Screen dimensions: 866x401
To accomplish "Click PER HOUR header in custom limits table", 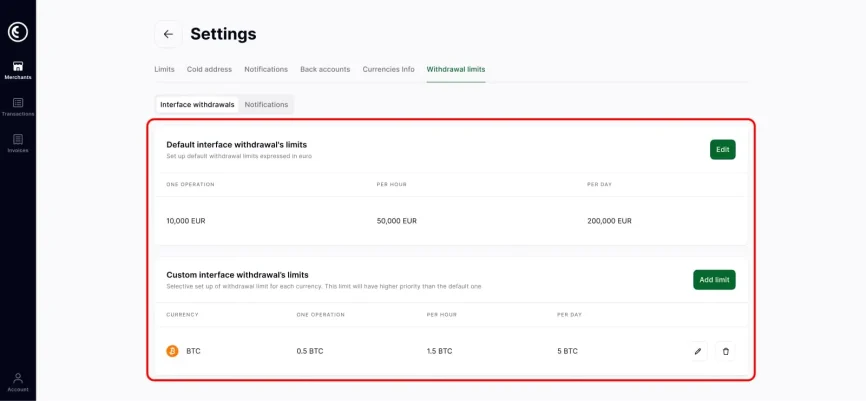I will (x=442, y=315).
